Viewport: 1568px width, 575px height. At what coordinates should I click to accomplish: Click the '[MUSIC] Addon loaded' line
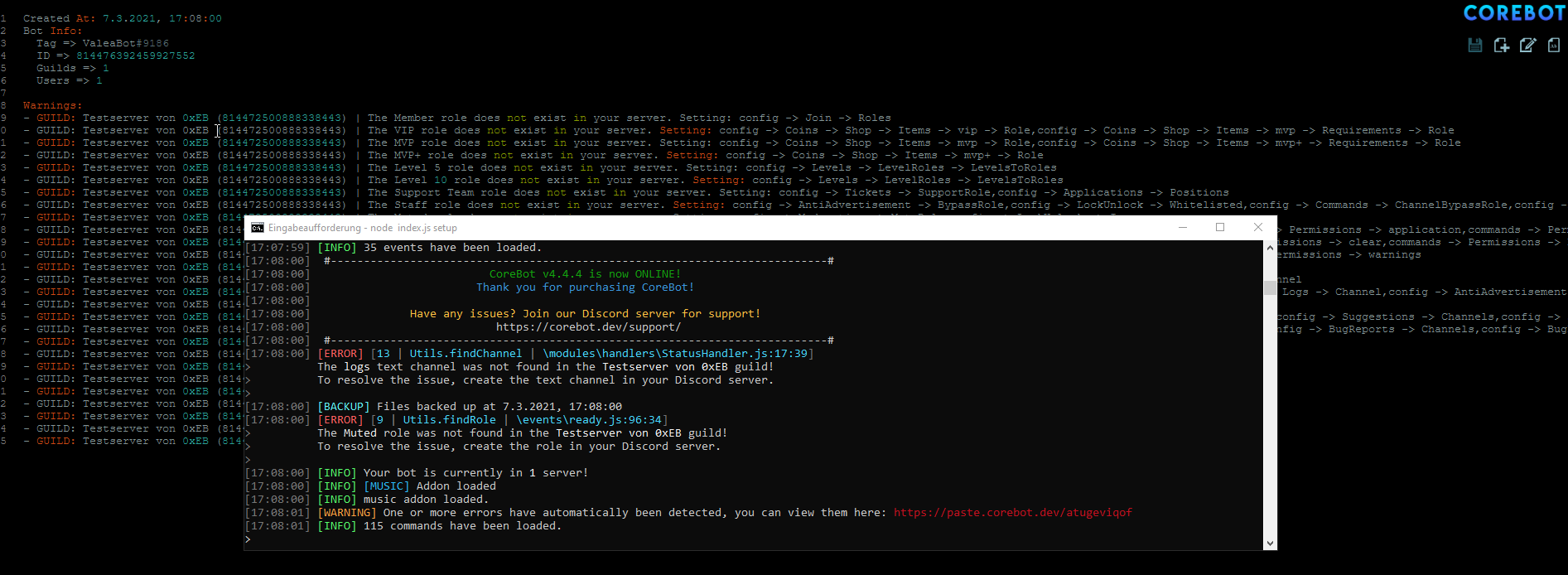[x=370, y=486]
